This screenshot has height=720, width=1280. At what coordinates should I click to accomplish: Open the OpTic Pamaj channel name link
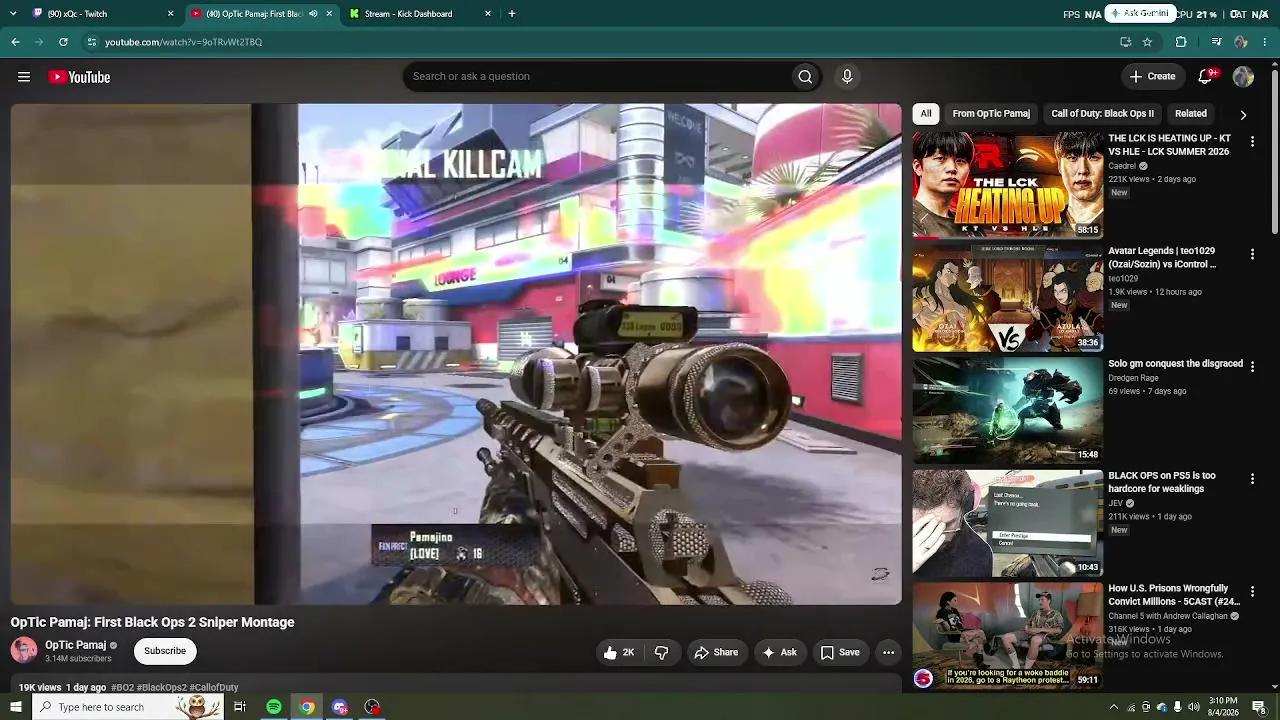[75, 645]
